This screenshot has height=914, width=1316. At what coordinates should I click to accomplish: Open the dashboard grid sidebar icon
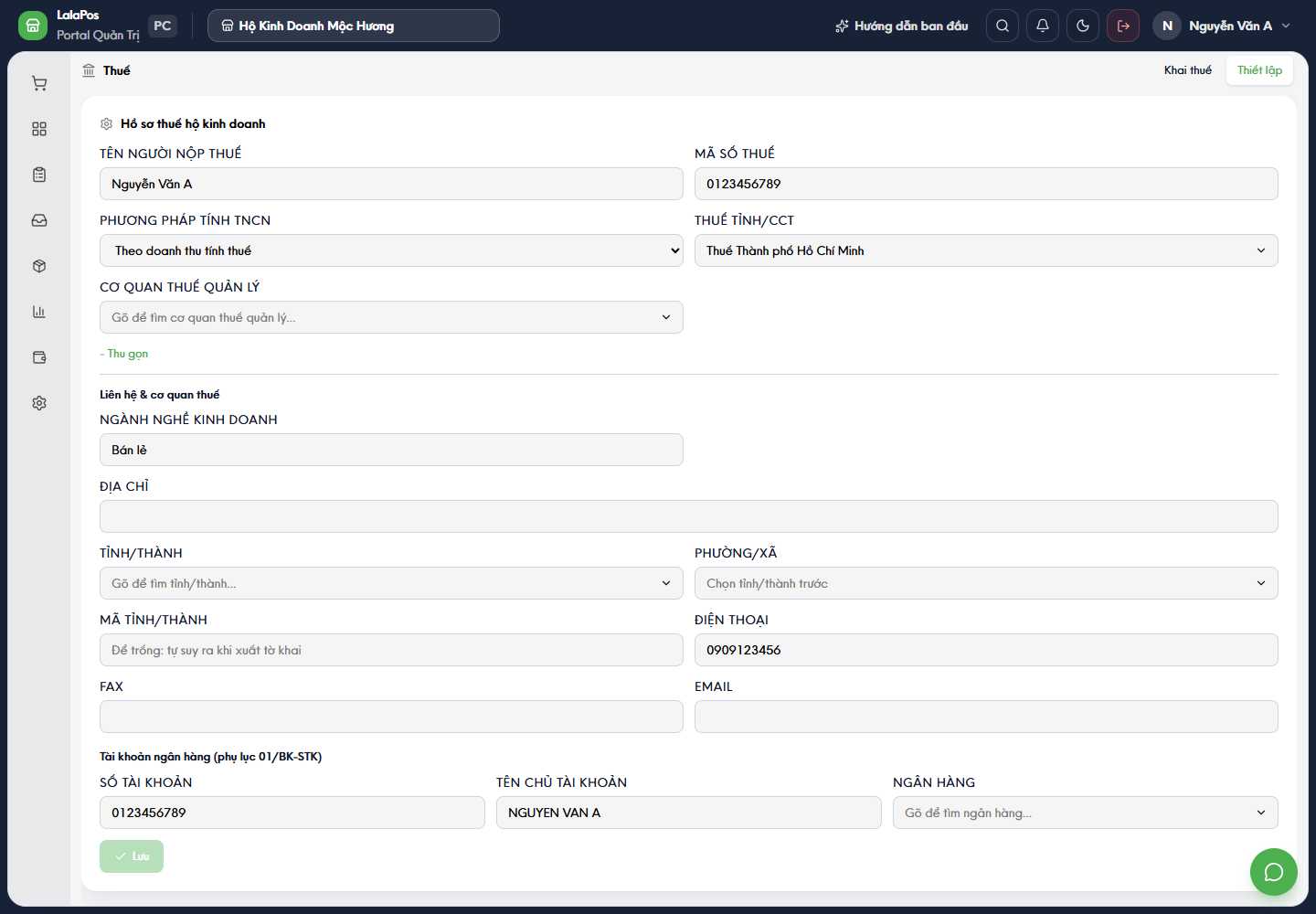pos(39,129)
